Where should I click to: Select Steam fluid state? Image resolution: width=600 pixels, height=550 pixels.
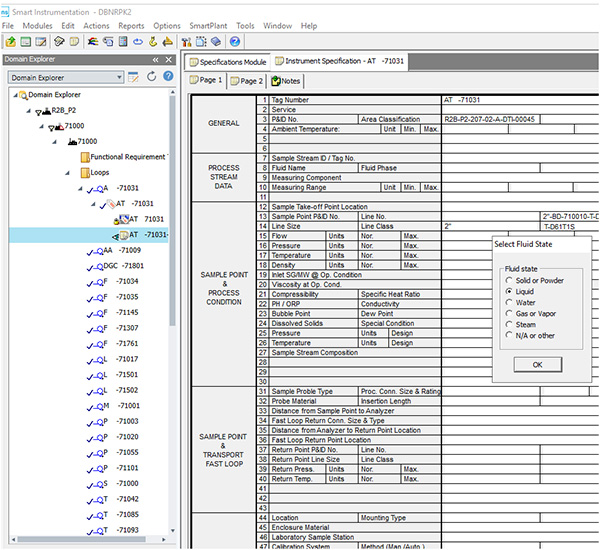click(509, 325)
